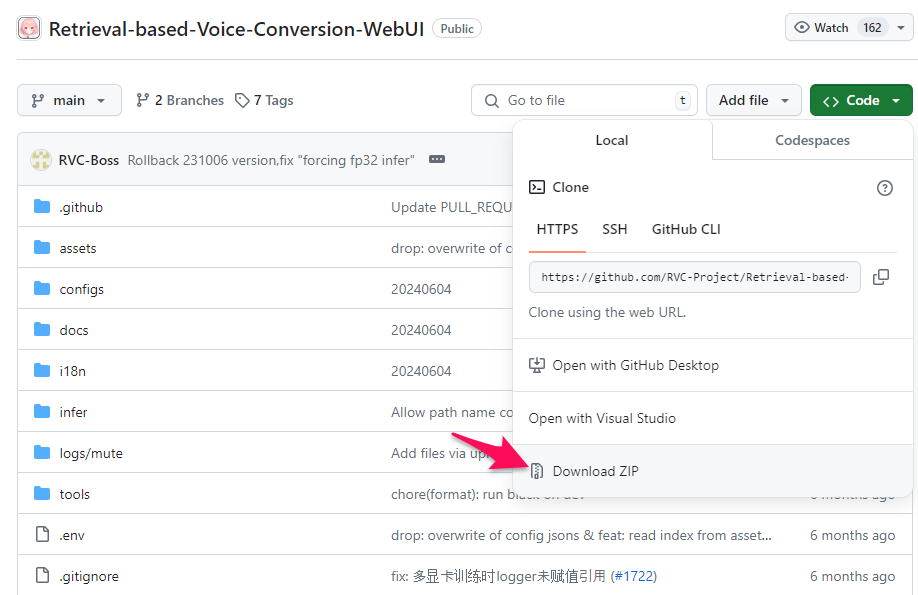Select the HTTPS clone tab
918x595 pixels.
coord(557,229)
